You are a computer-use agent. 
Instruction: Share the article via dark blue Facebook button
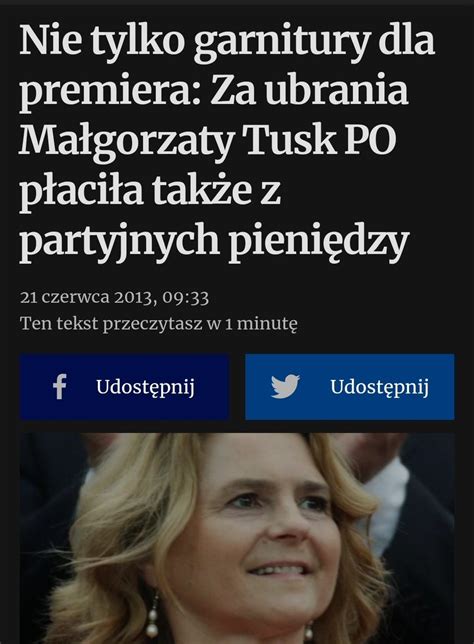click(124, 387)
